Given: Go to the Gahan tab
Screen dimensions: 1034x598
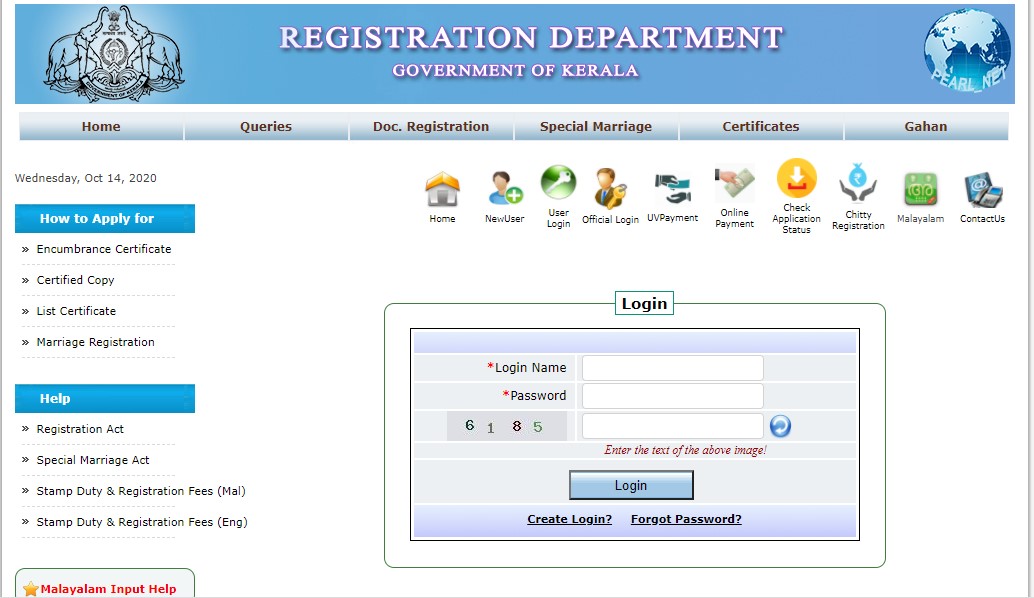Looking at the screenshot, I should pyautogui.click(x=926, y=127).
